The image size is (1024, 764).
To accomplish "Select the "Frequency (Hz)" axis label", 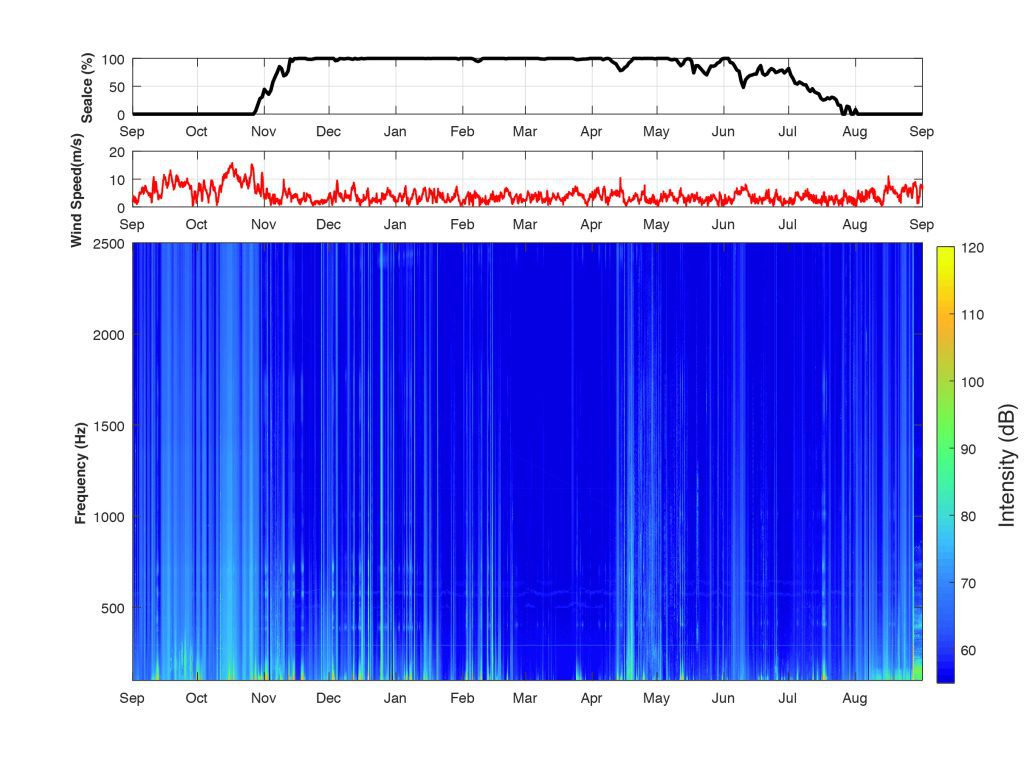I will pyautogui.click(x=80, y=474).
